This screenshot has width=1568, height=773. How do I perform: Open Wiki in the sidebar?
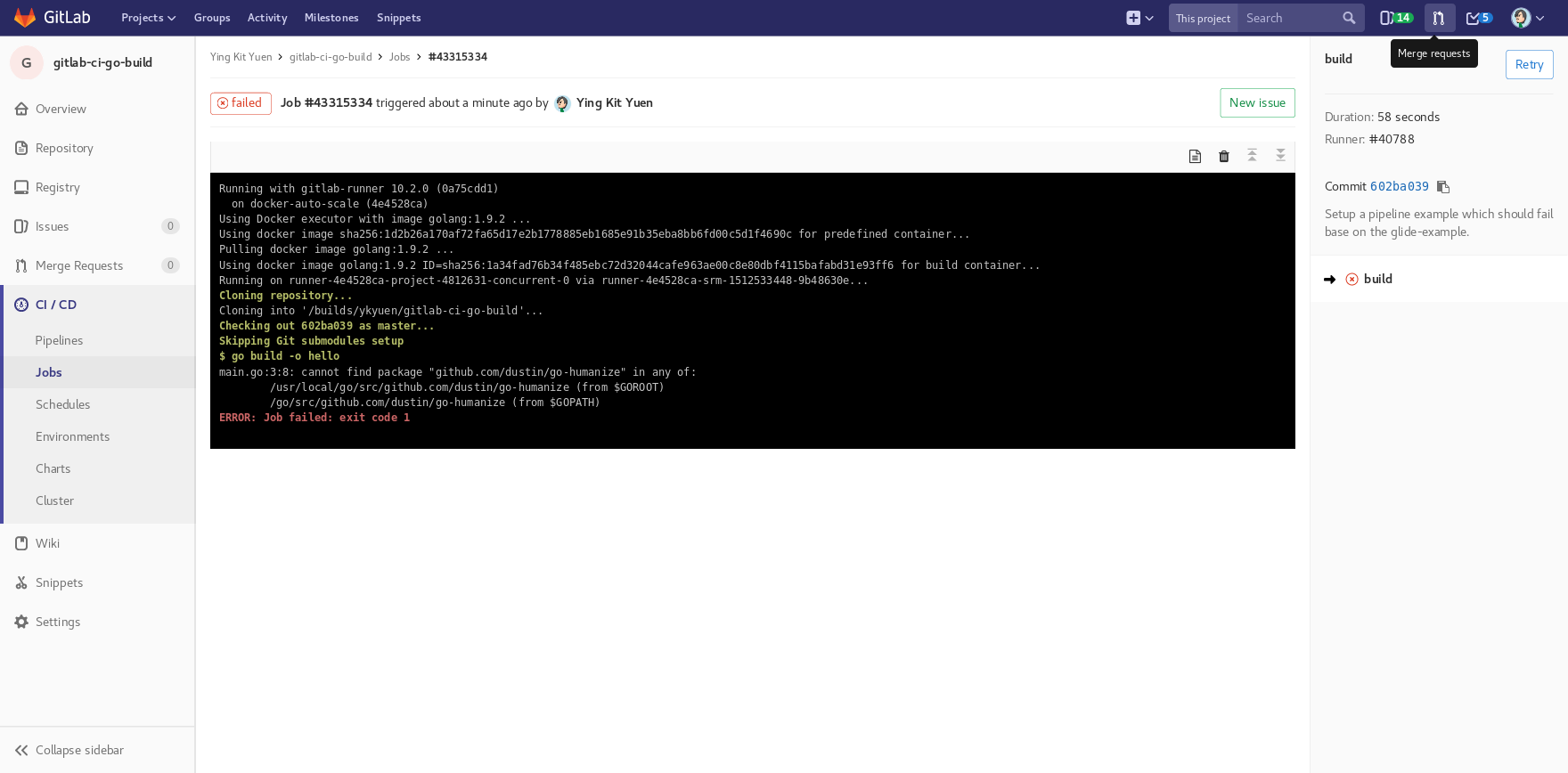[x=97, y=543]
